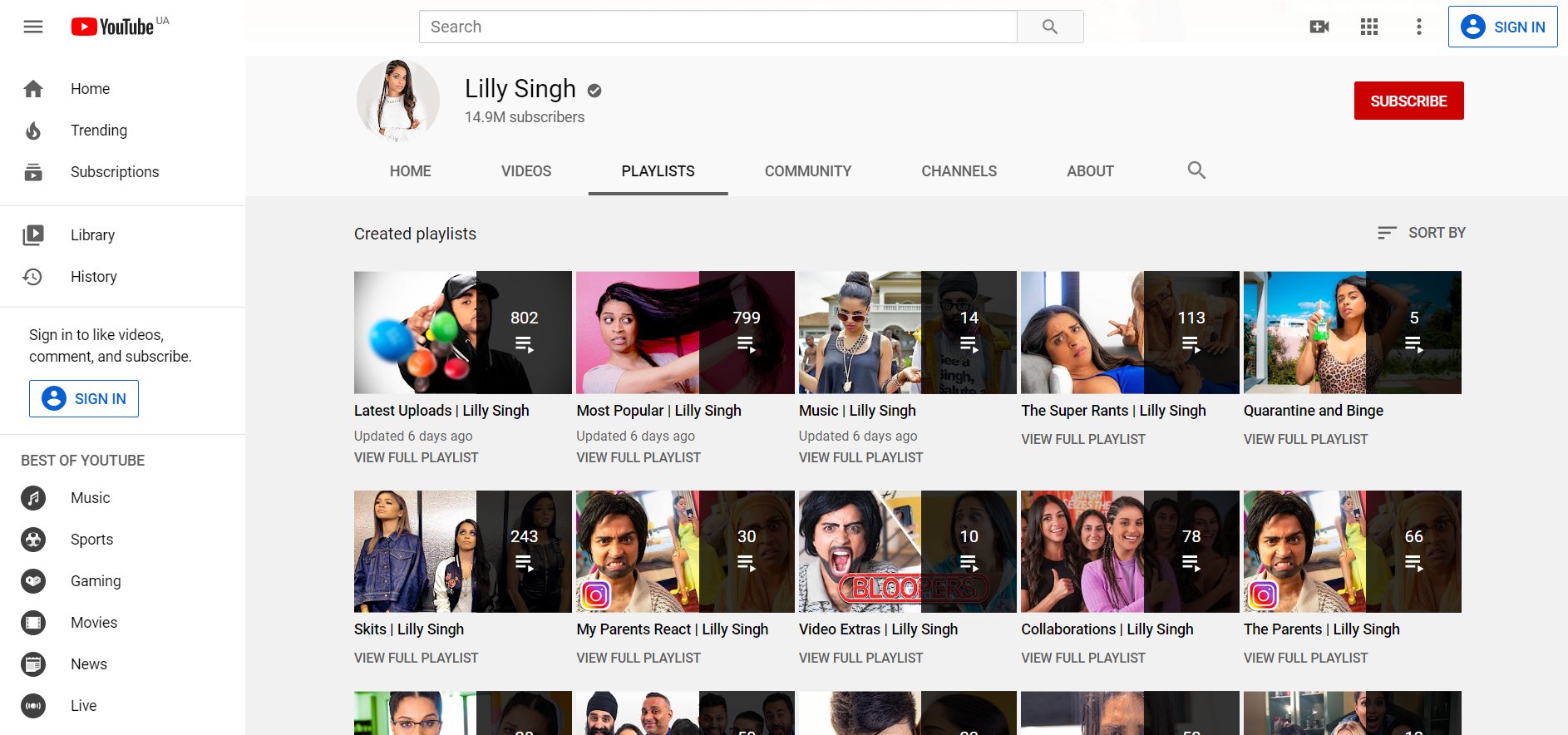This screenshot has height=735, width=1568.
Task: Click the News icon in sidebar
Action: pyautogui.click(x=33, y=664)
